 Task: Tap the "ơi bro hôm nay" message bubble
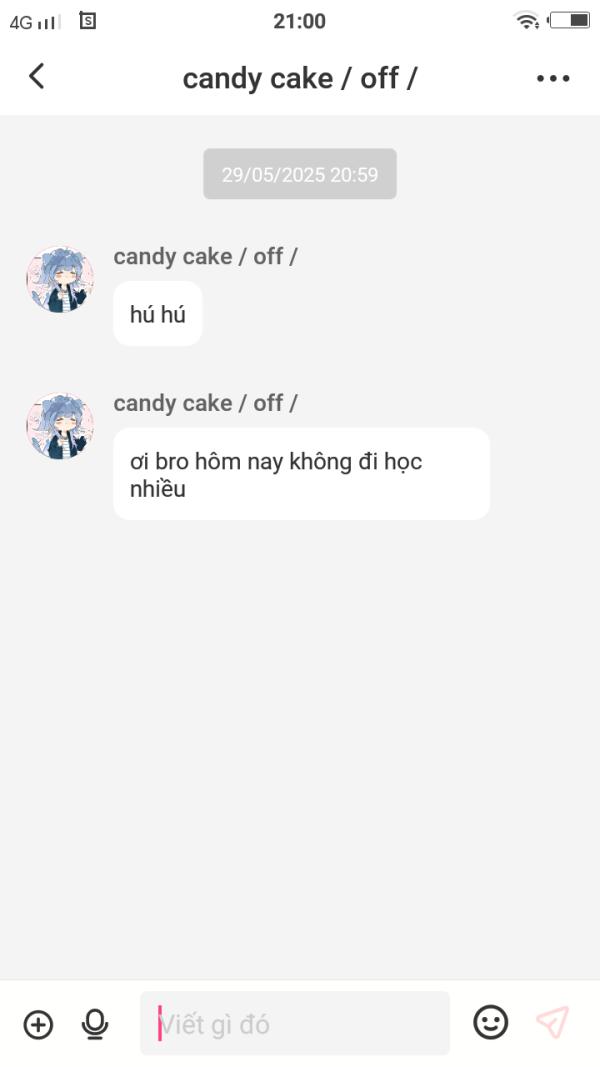point(301,474)
